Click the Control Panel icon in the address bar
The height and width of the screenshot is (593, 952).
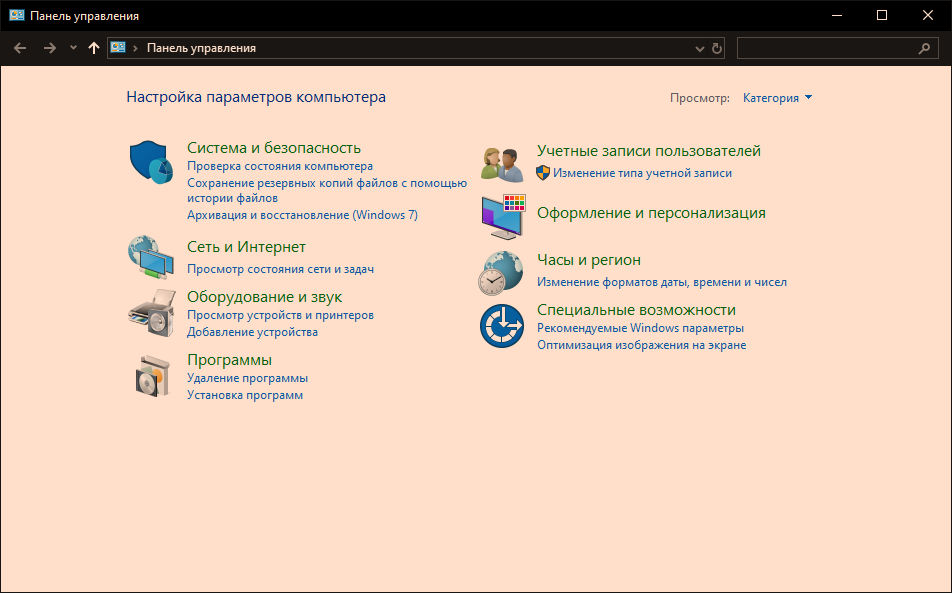[118, 47]
